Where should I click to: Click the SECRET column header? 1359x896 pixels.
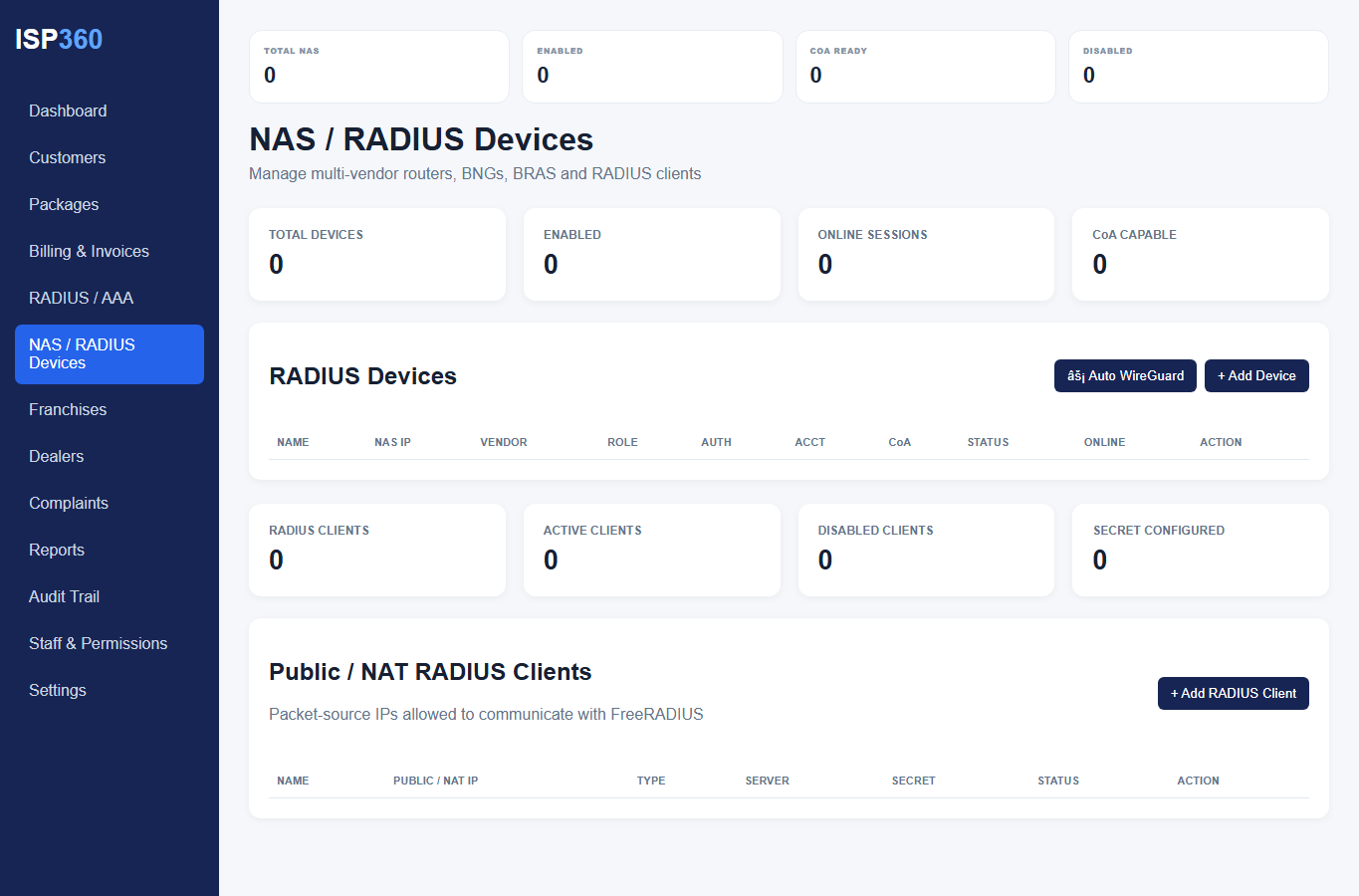913,781
